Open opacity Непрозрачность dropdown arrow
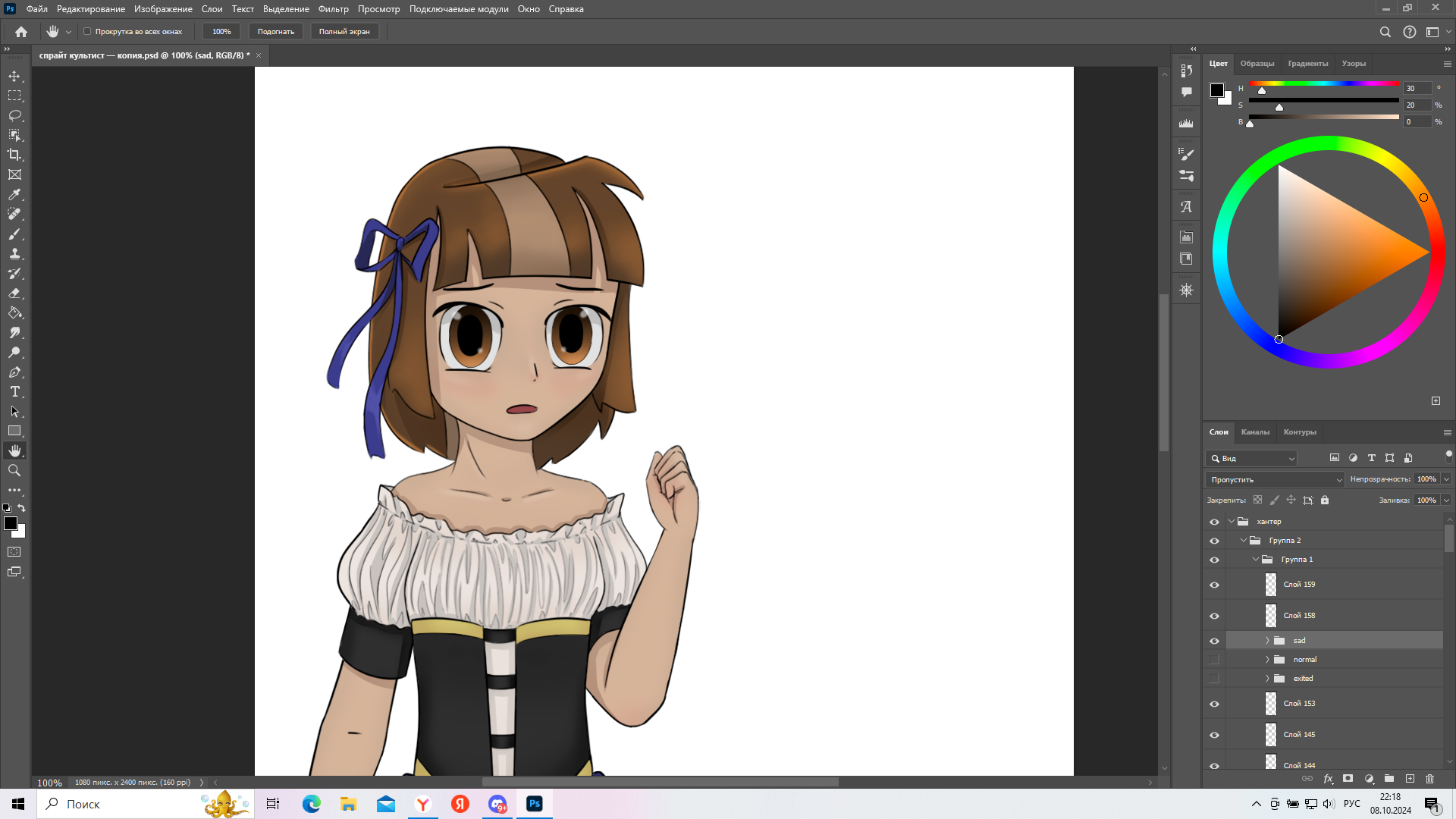This screenshot has width=1456, height=819. point(1446,479)
